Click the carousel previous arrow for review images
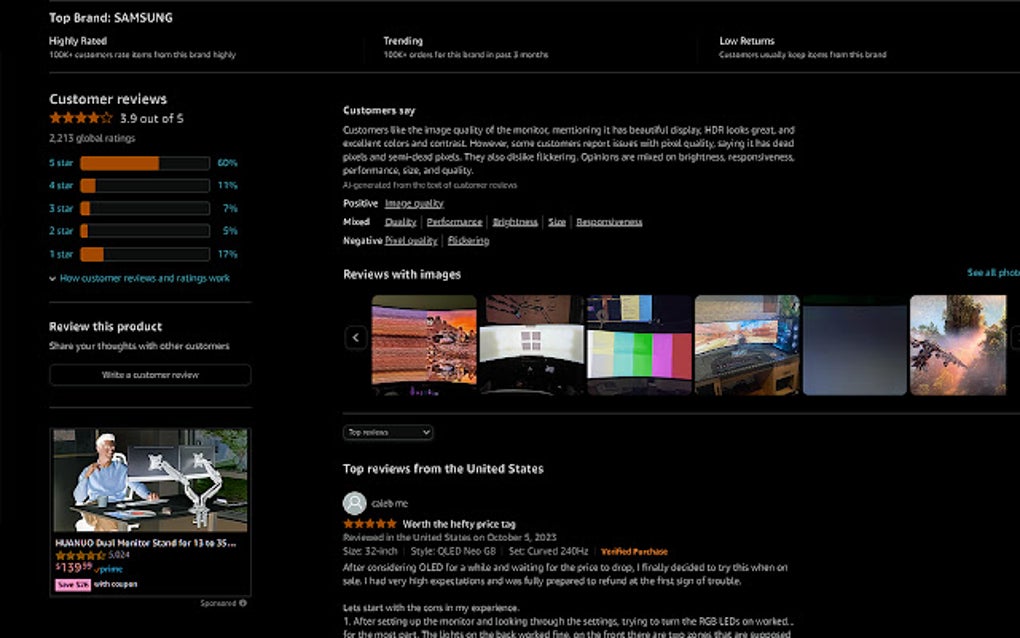Screen dimensions: 1020x638 click(x=356, y=338)
